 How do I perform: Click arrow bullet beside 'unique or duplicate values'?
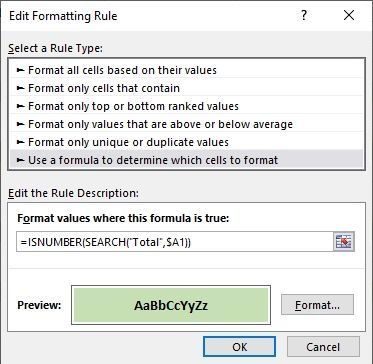tap(21, 142)
